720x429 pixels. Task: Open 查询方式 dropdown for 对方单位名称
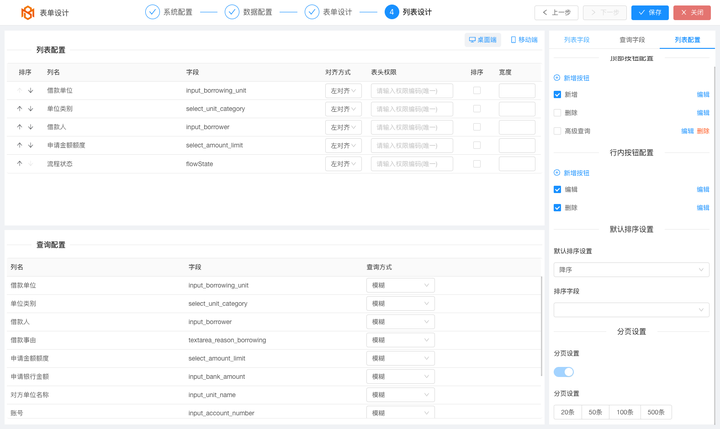click(400, 395)
